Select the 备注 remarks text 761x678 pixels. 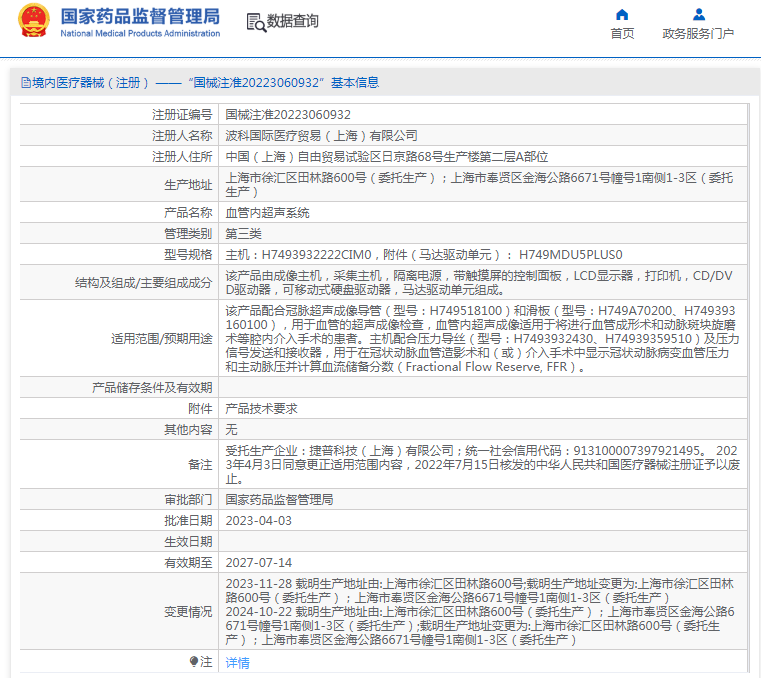click(x=482, y=464)
